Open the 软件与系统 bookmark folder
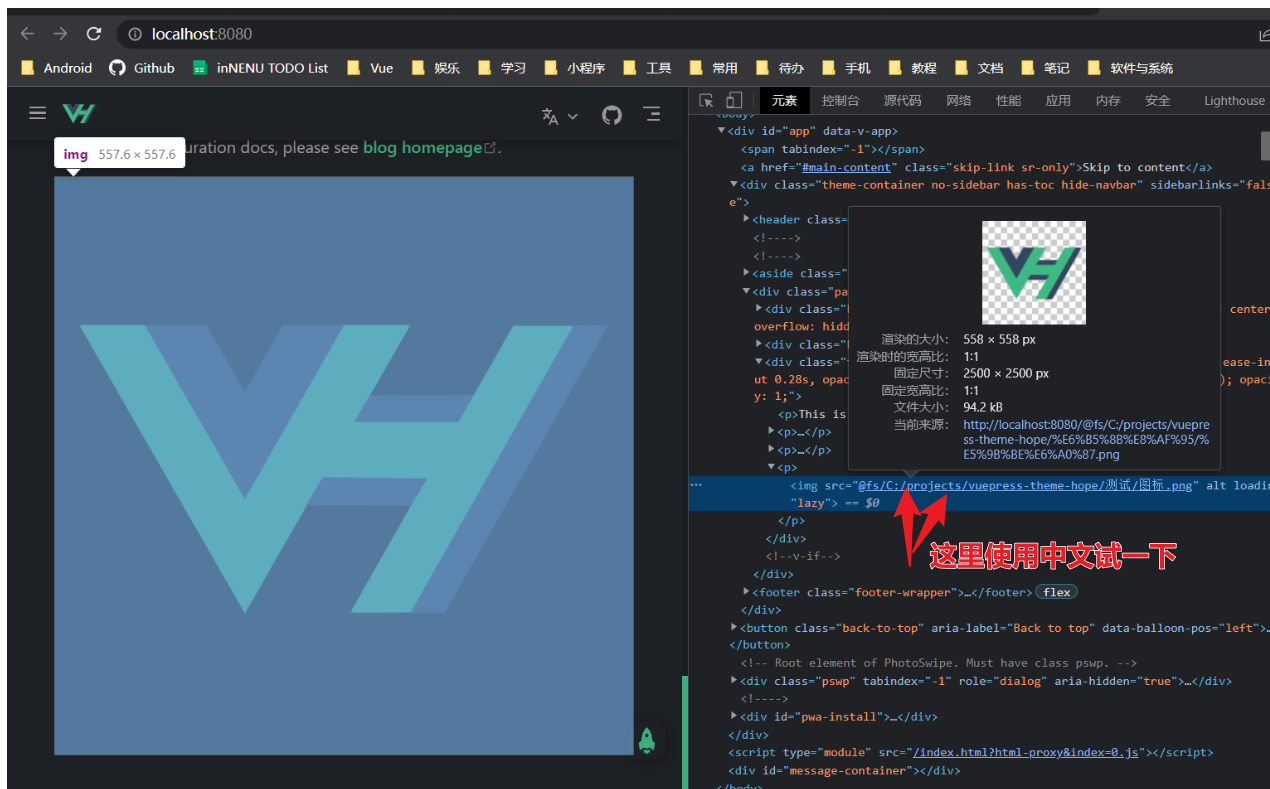 [x=1130, y=68]
